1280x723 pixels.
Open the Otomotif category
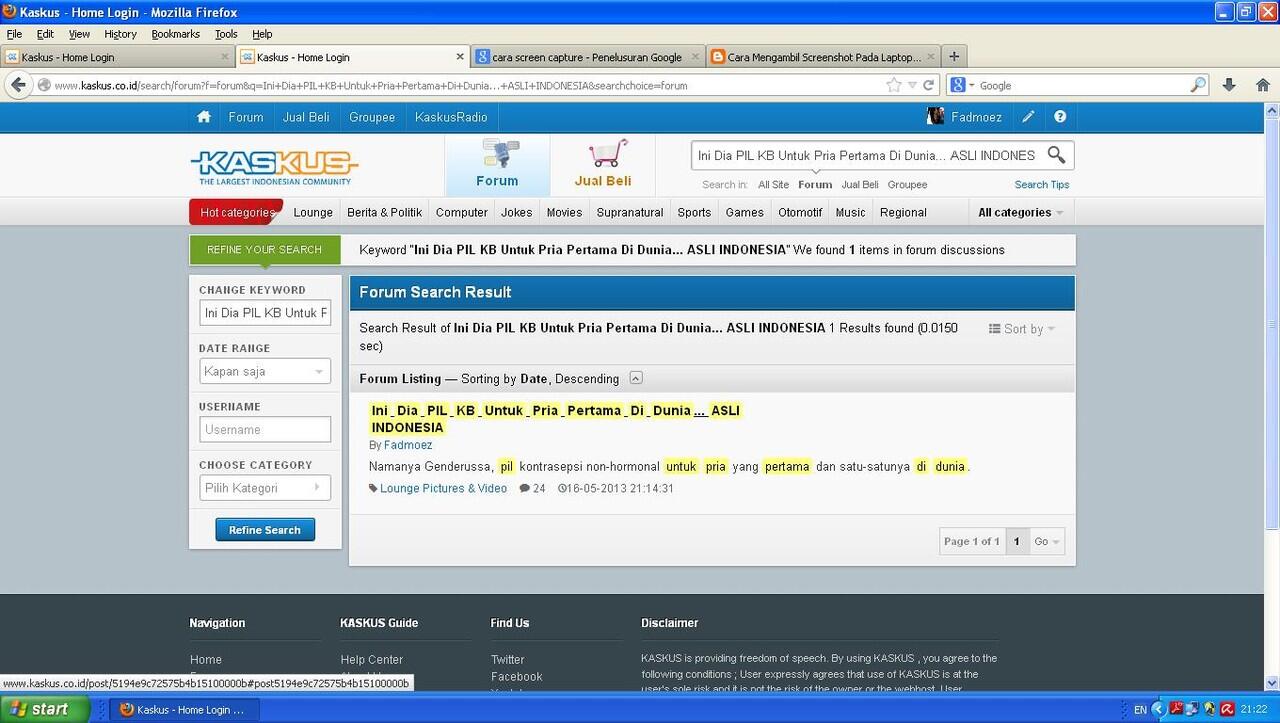coord(800,212)
